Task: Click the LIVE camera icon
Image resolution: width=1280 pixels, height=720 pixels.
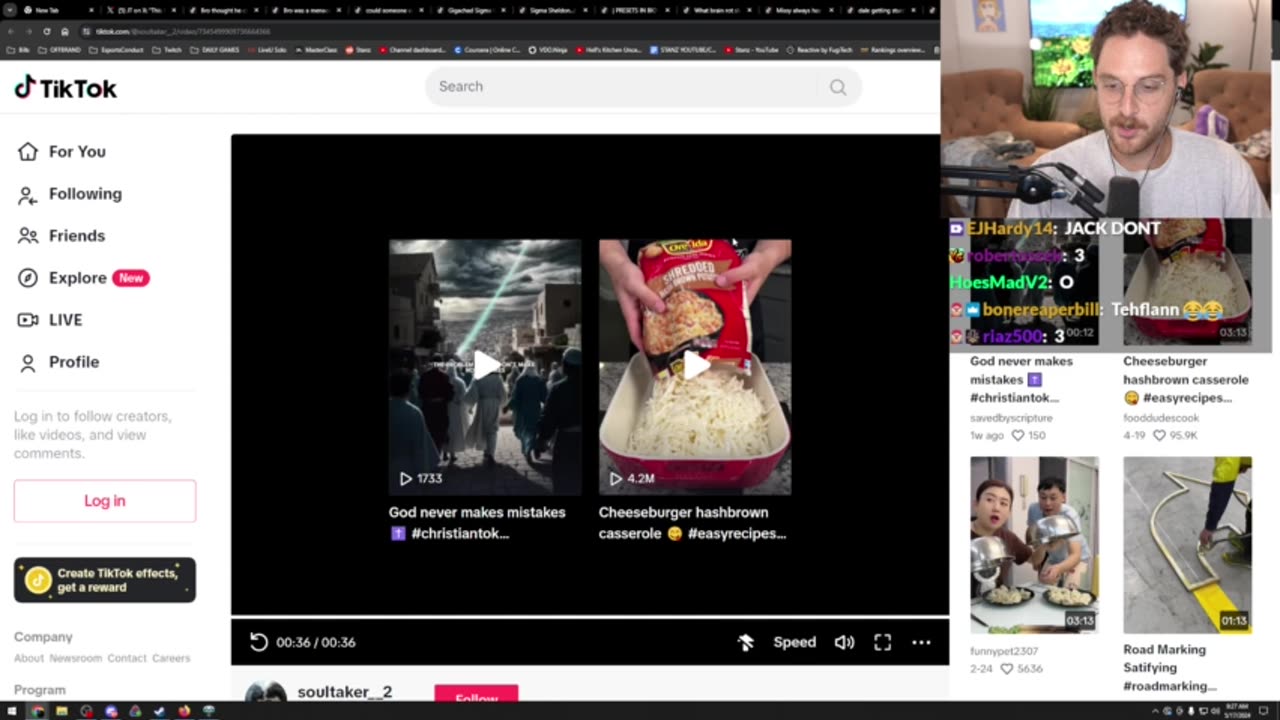Action: pyautogui.click(x=28, y=320)
